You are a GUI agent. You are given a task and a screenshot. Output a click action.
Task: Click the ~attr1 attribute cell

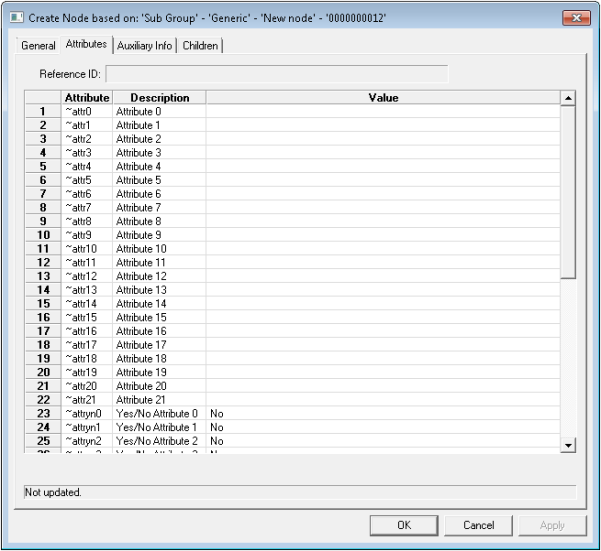tap(87, 125)
